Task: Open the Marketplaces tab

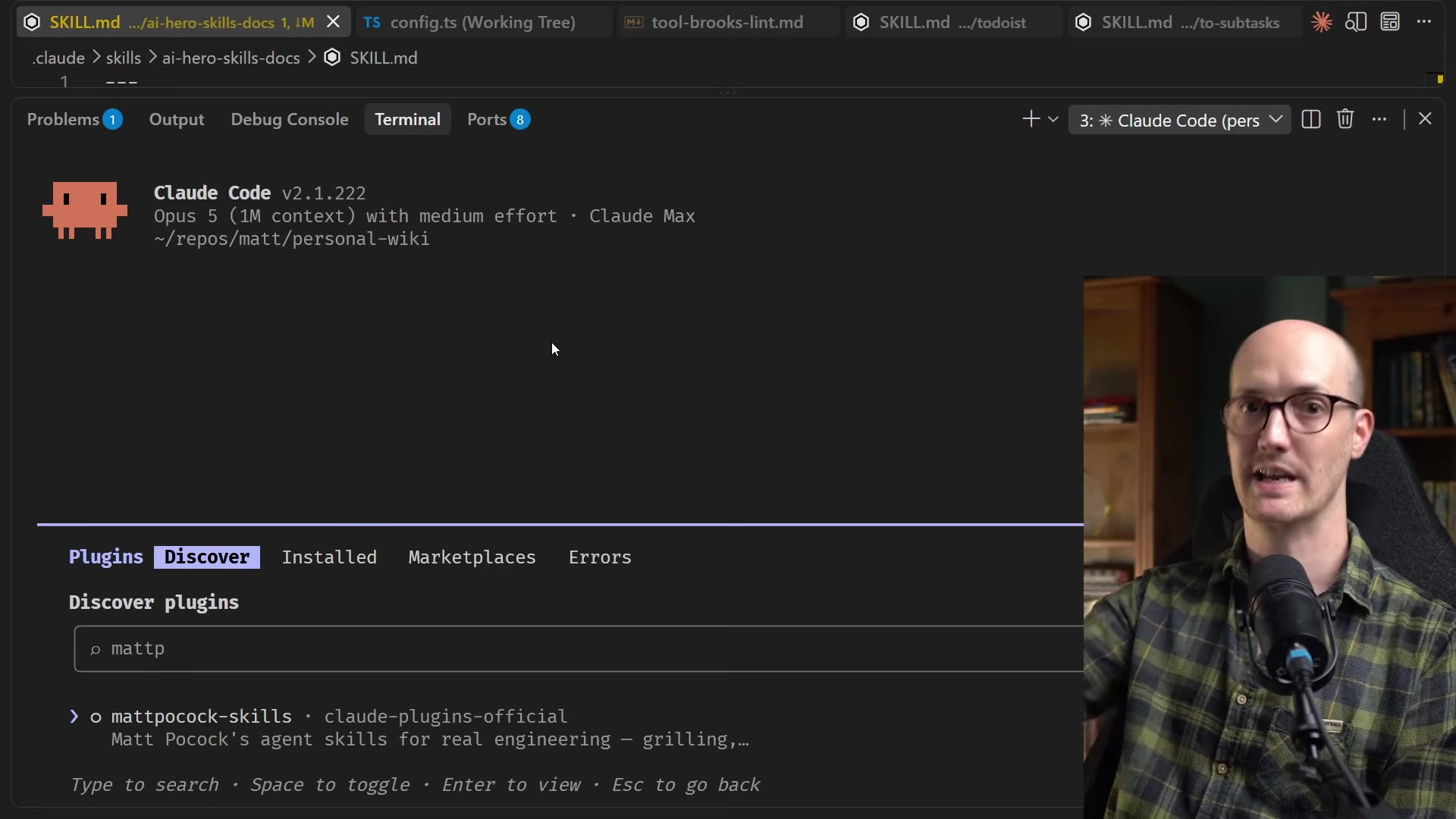Action: point(472,557)
